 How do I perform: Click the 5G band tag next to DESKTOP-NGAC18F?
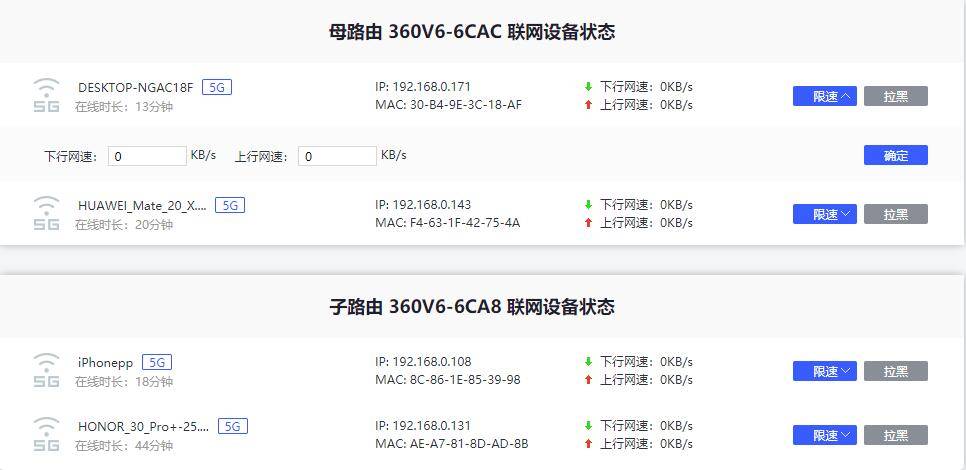click(x=216, y=87)
